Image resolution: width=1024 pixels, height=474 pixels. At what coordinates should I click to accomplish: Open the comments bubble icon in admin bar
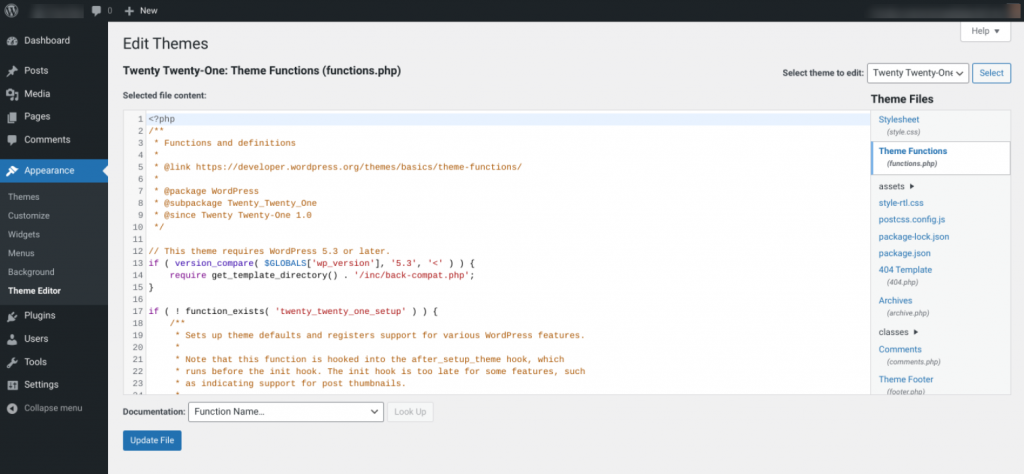coord(96,10)
